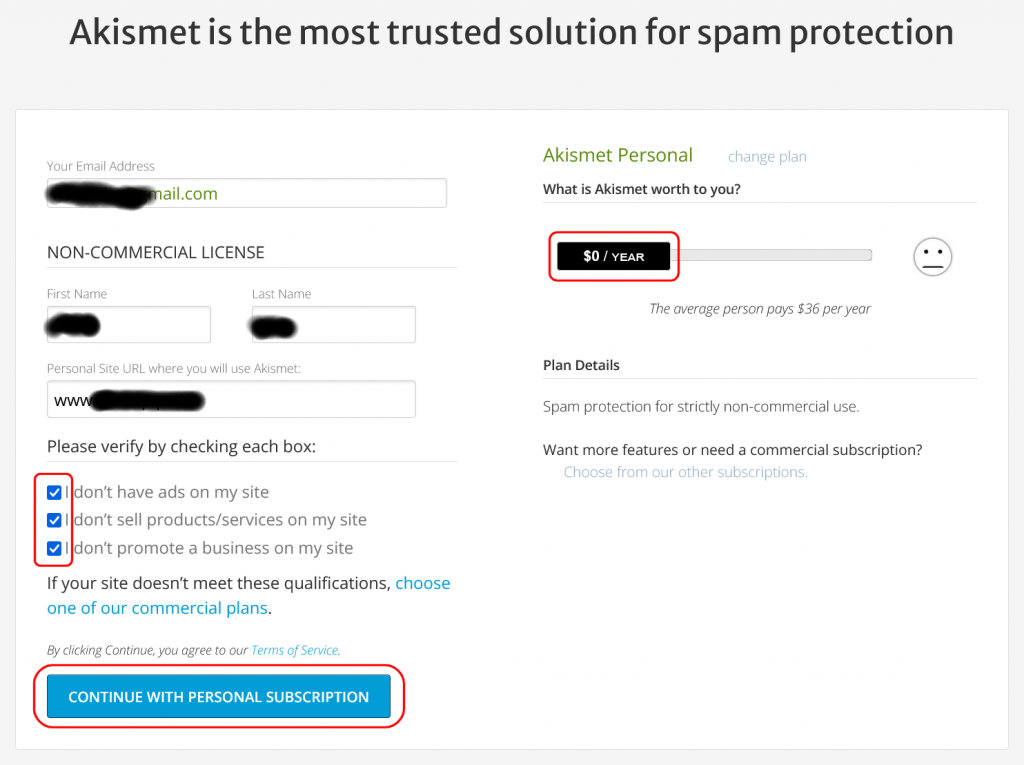
Task: Click the $0 / YEAR slider handle
Action: (x=613, y=256)
